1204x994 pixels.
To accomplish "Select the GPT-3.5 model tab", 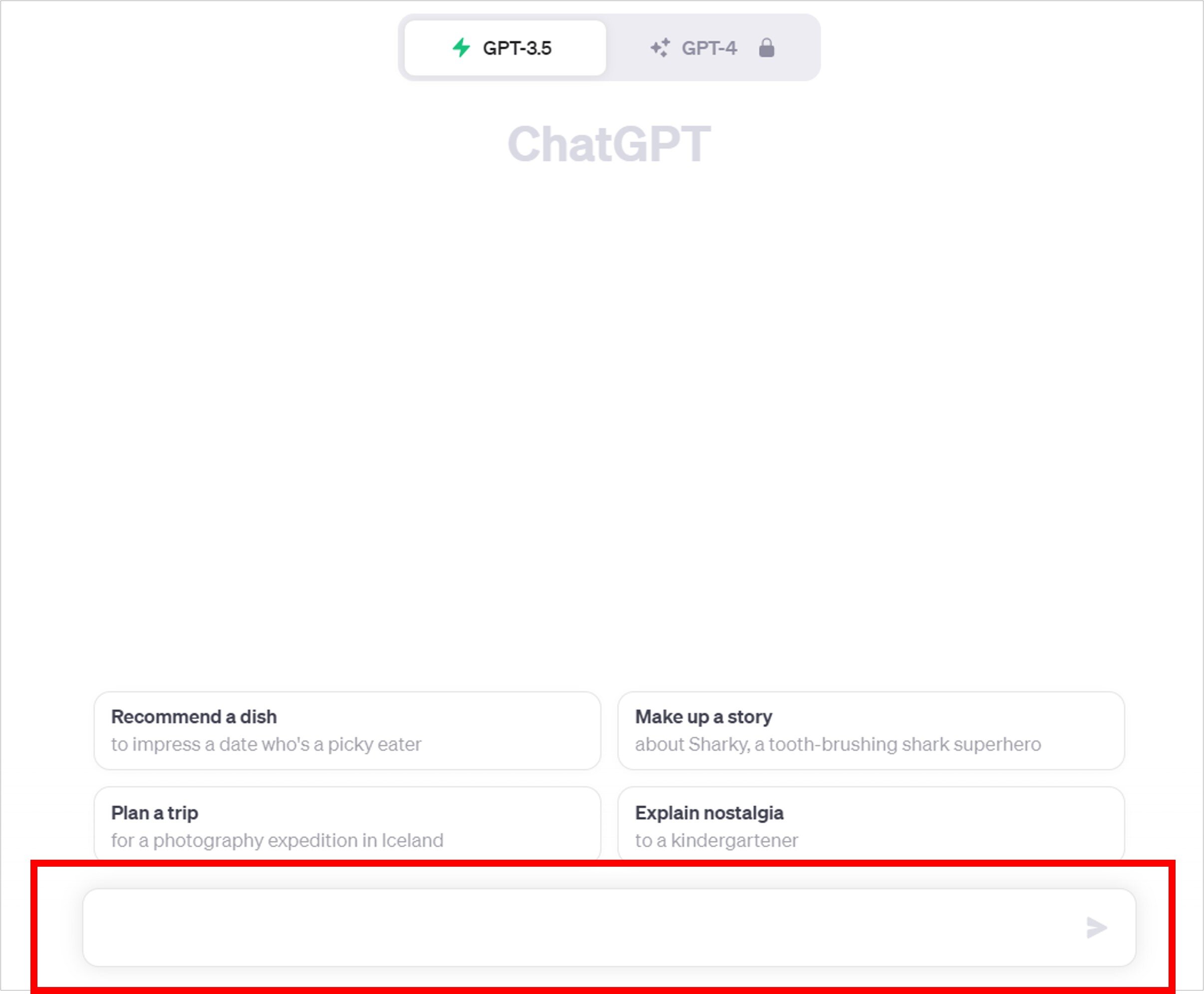I will [x=505, y=47].
